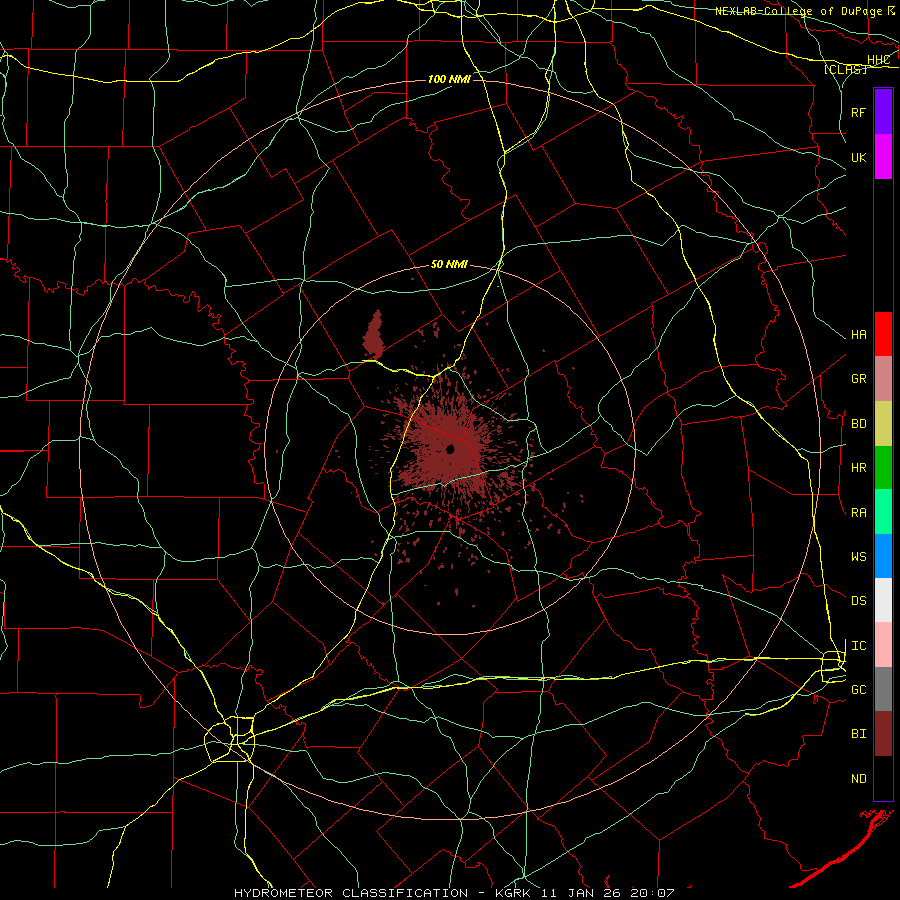Click the WS legend label
This screenshot has height=900, width=900.
[859, 557]
